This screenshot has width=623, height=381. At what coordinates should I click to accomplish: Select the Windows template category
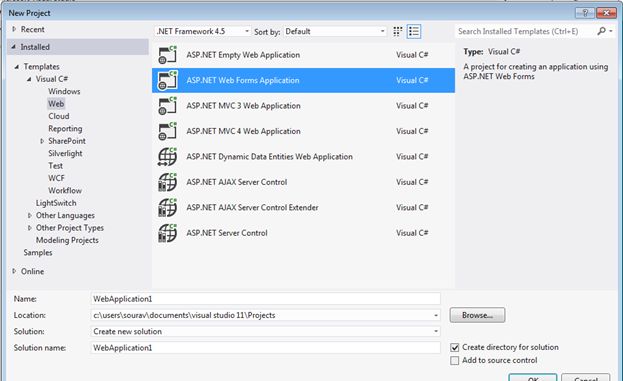(64, 91)
